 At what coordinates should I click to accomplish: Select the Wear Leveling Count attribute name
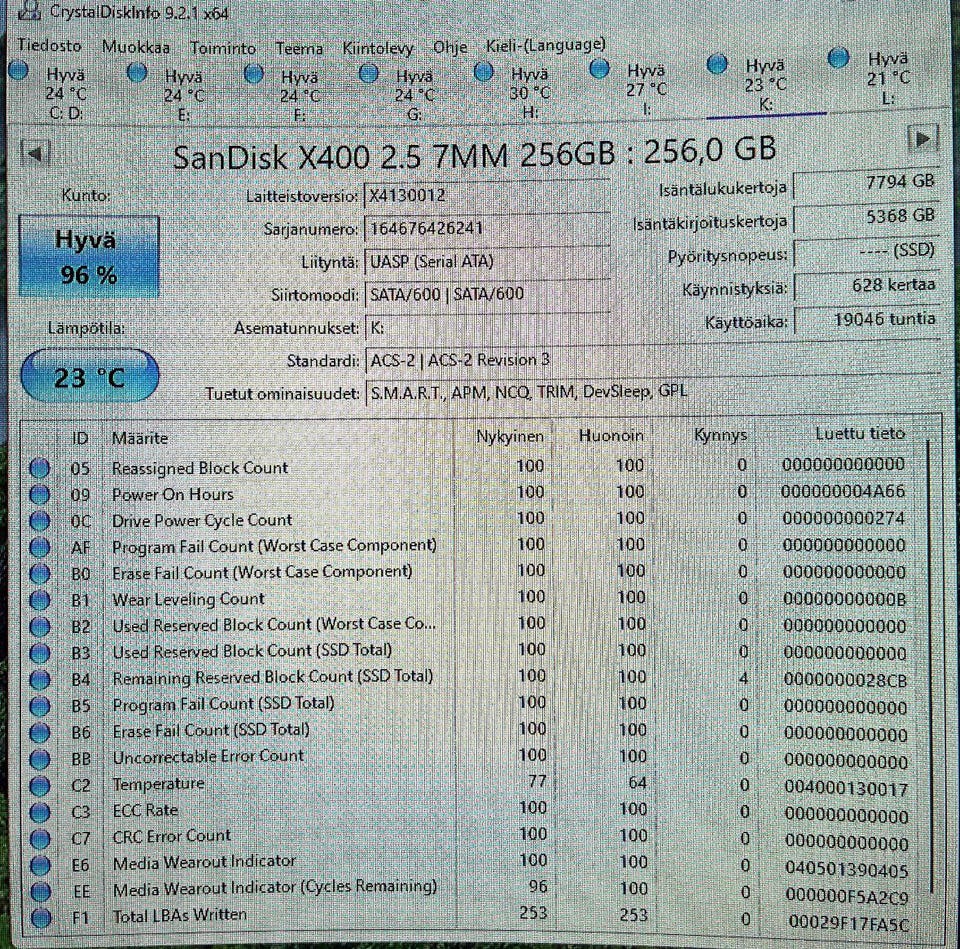pyautogui.click(x=189, y=599)
